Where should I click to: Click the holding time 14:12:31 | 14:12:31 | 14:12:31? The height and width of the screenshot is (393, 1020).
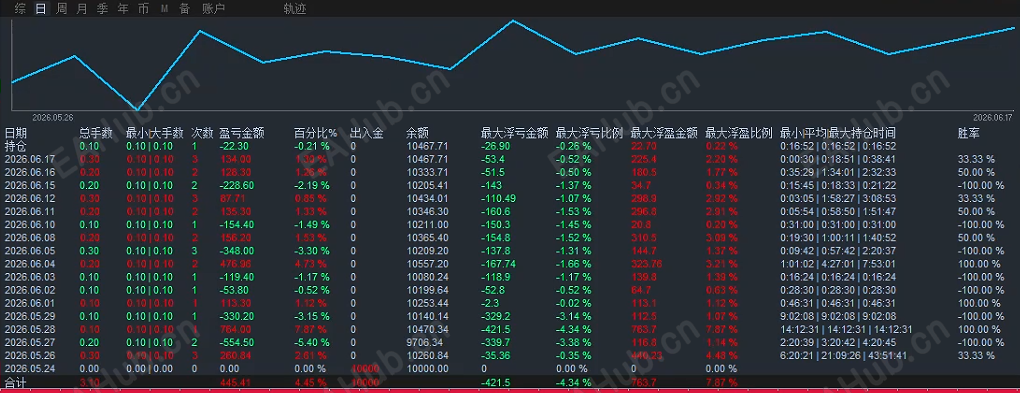point(846,329)
